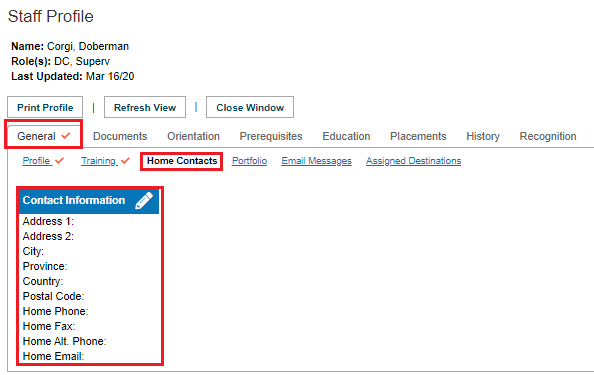Click the red checkmark next to Profile link

pyautogui.click(x=59, y=161)
